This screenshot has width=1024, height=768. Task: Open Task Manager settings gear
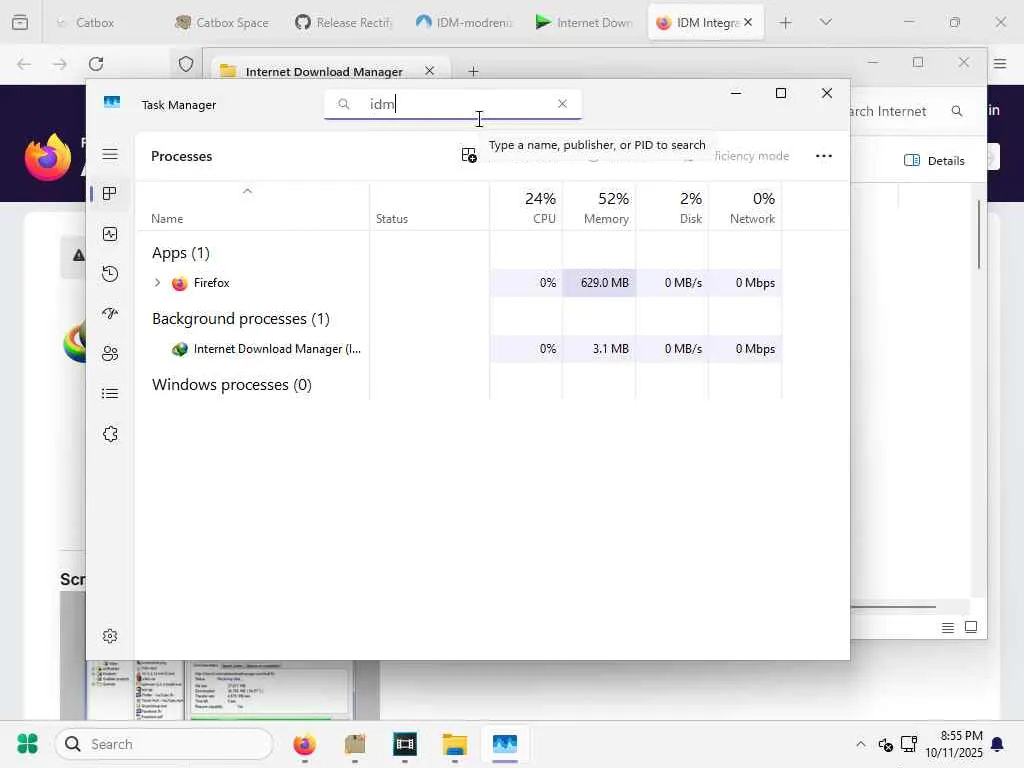coord(110,636)
